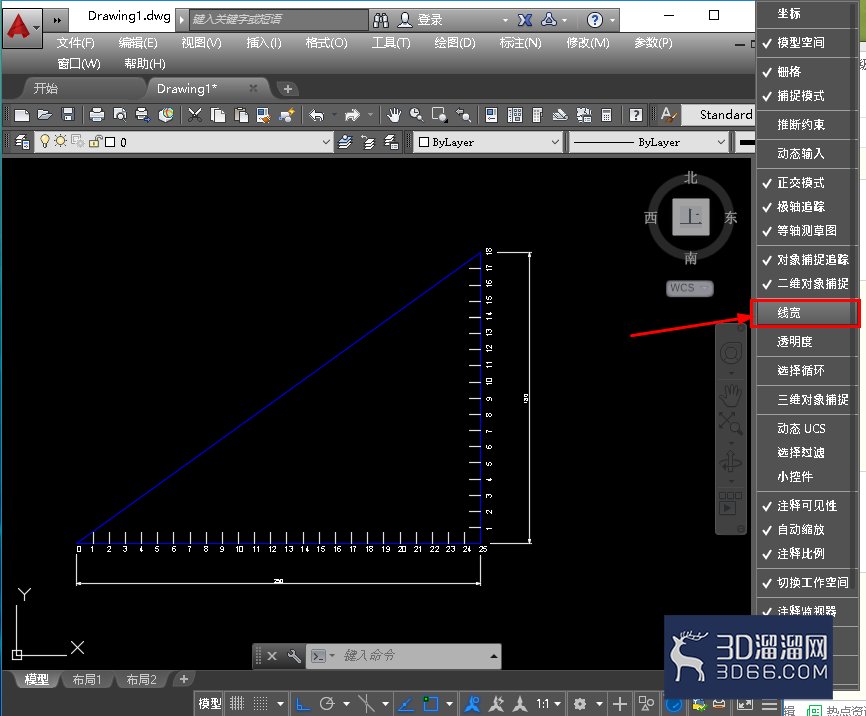Enable the 线宽 lineweight option
The width and height of the screenshot is (866, 716).
click(805, 313)
